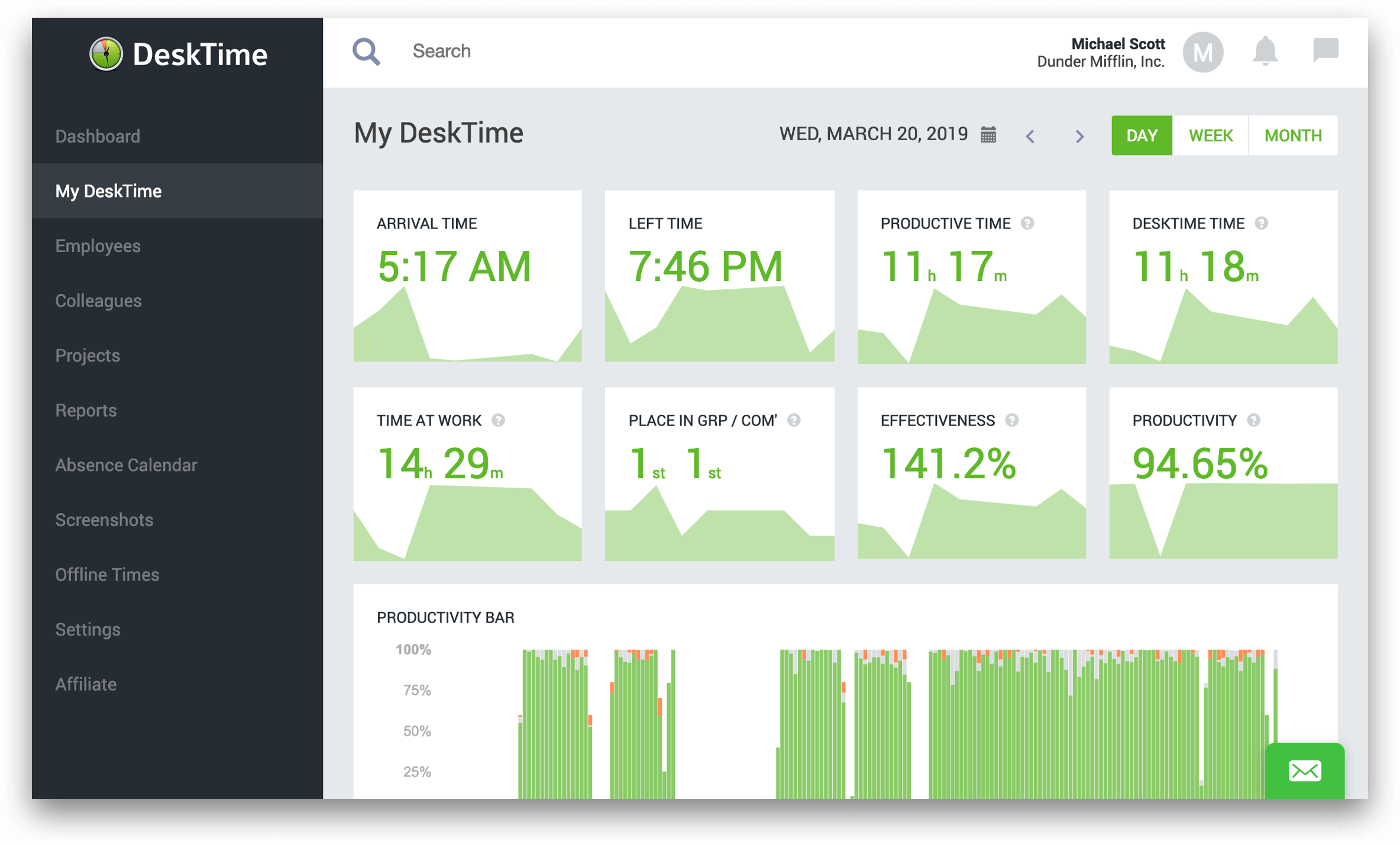The width and height of the screenshot is (1400, 845).
Task: Switch to the Reports section
Action: click(x=86, y=410)
